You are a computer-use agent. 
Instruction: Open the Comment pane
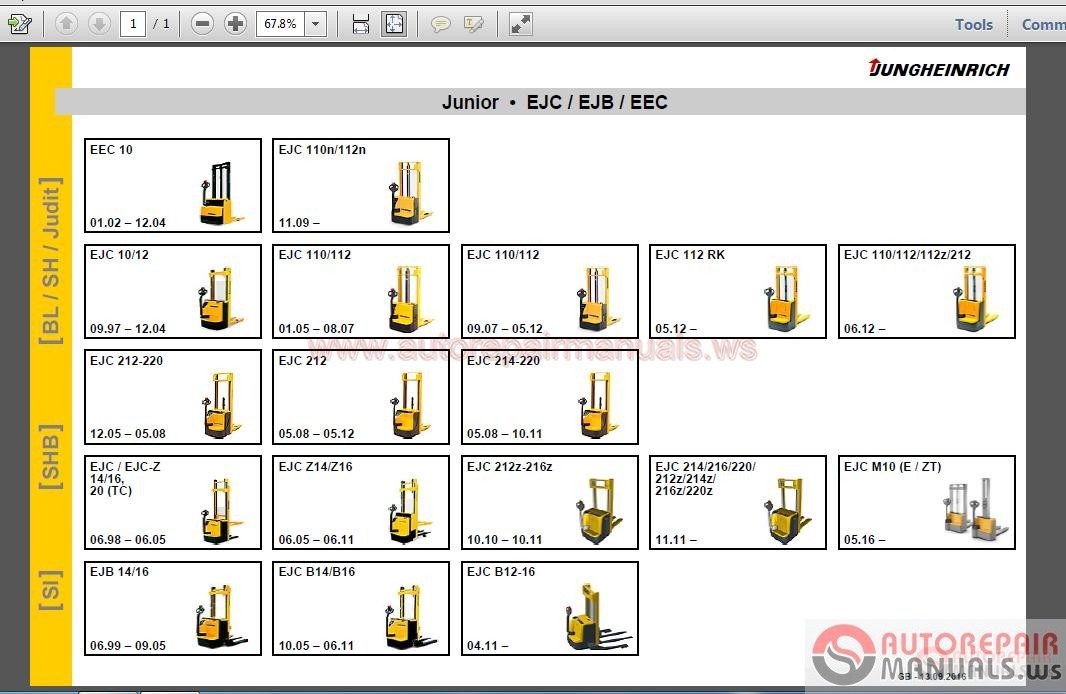click(x=1044, y=24)
